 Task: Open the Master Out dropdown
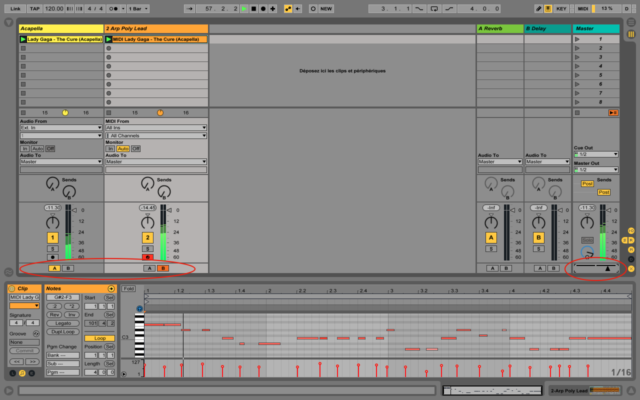click(x=596, y=169)
